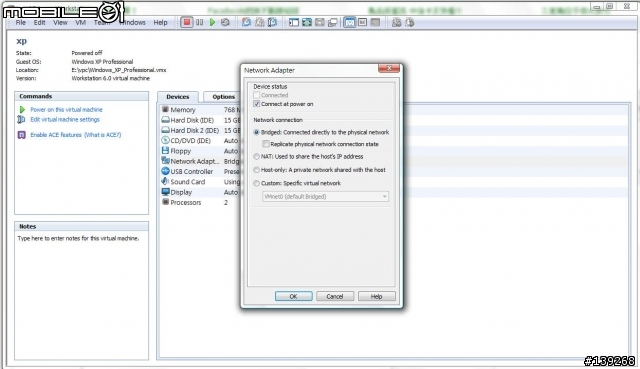Select the Custom virtual network radio button

pyautogui.click(x=256, y=183)
